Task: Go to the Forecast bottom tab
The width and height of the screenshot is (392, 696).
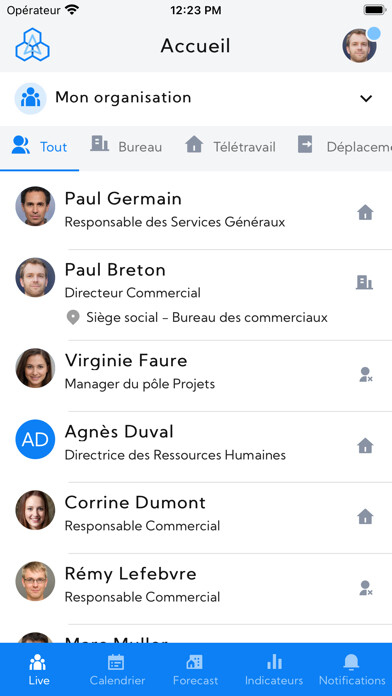Action: click(195, 669)
